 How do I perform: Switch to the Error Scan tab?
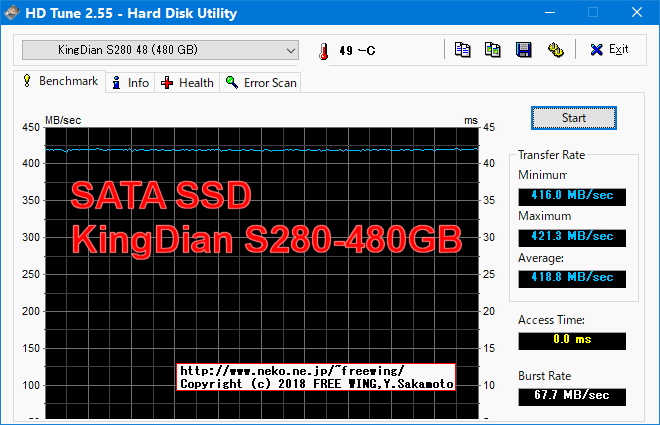click(261, 82)
